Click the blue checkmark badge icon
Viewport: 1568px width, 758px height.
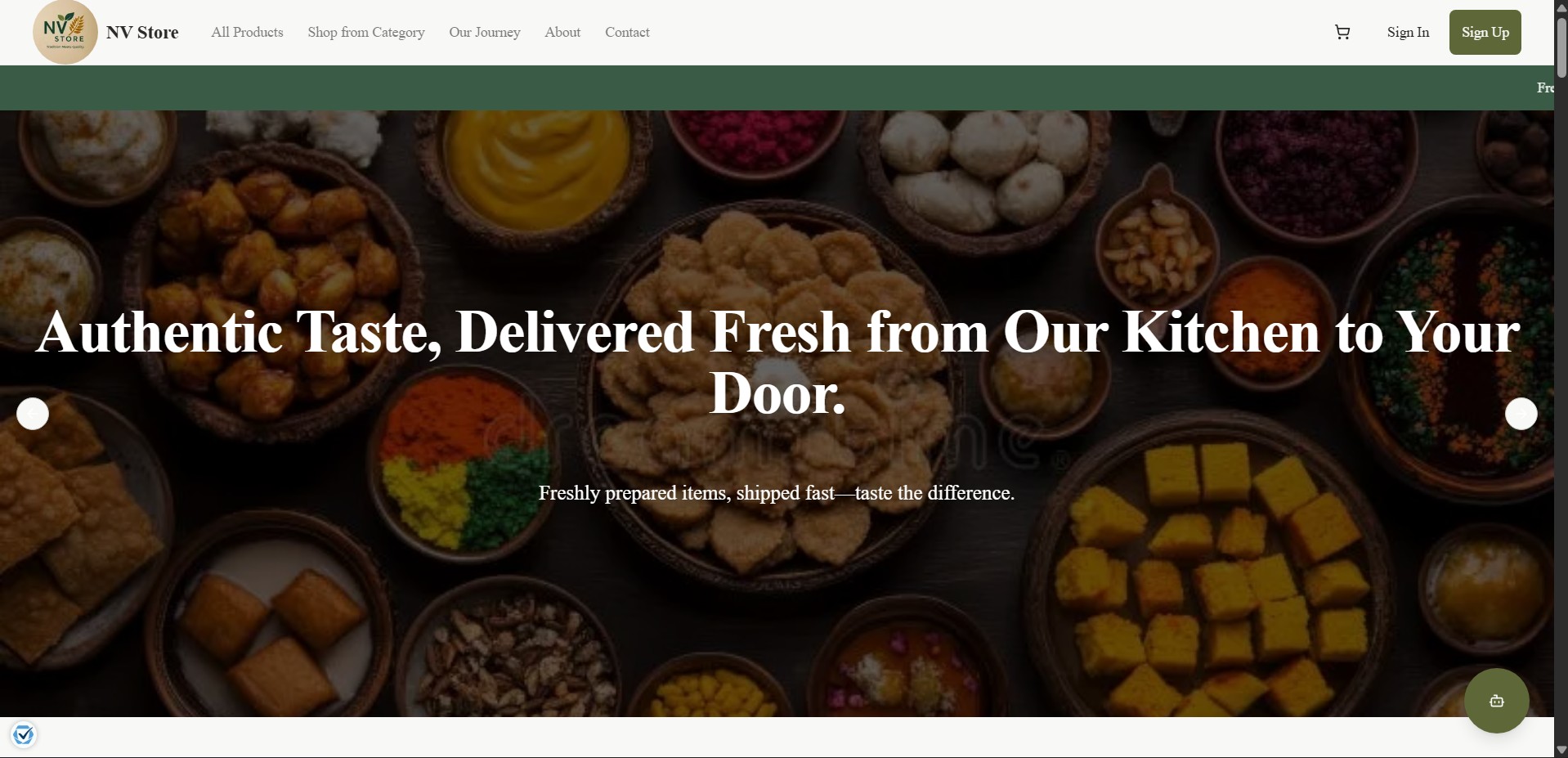(24, 735)
